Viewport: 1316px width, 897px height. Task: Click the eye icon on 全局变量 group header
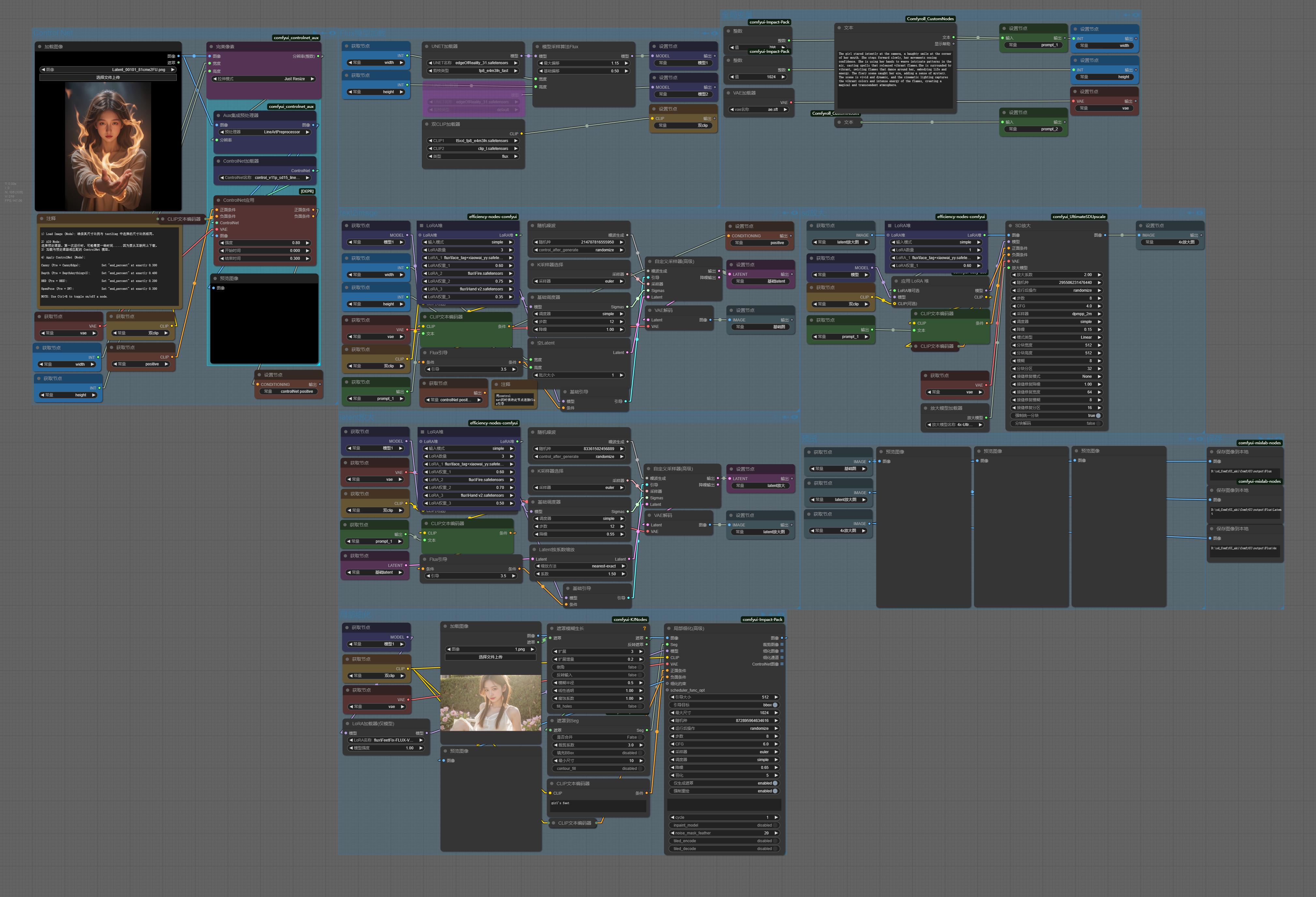click(x=1135, y=15)
